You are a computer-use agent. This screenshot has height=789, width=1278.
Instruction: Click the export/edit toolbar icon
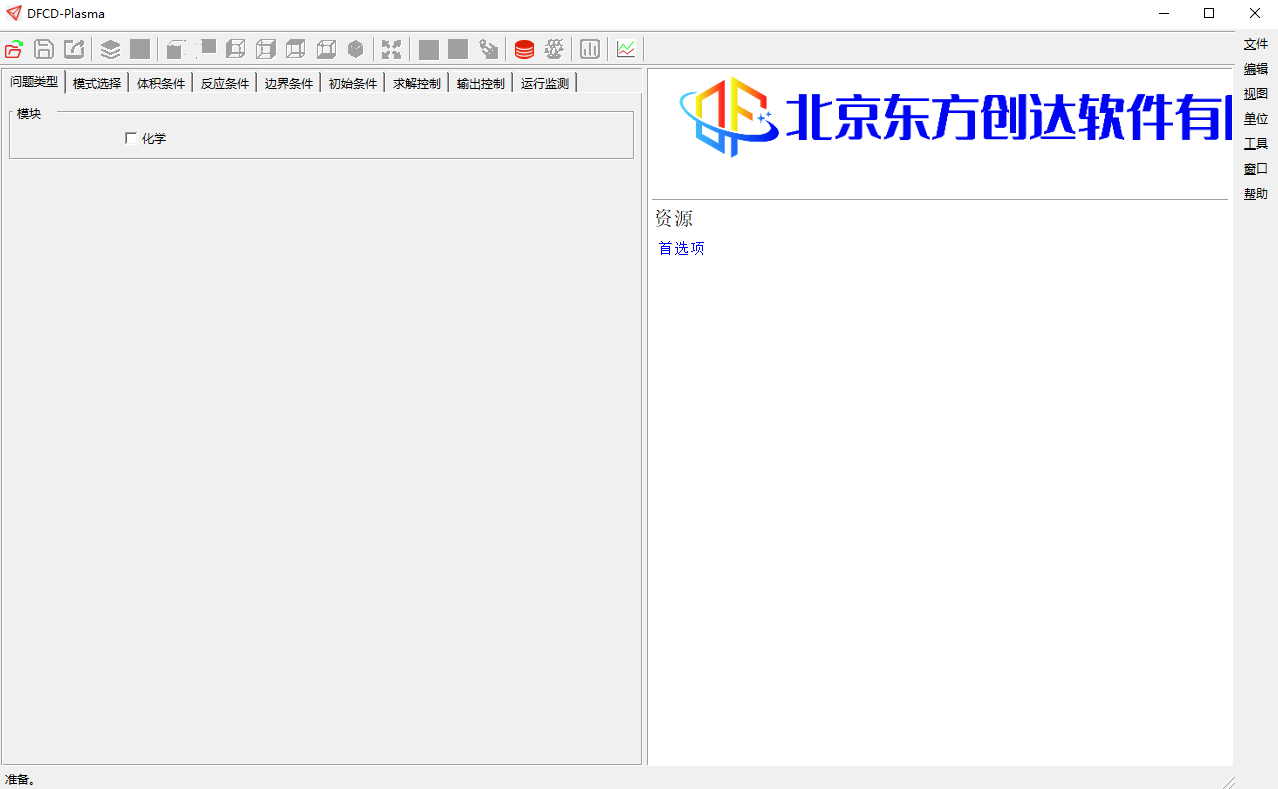(74, 49)
